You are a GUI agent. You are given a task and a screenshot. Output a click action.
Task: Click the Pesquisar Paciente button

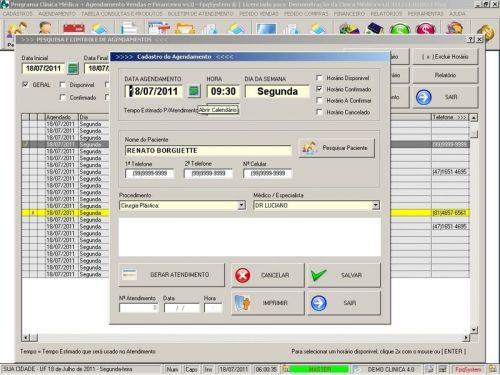click(337, 148)
